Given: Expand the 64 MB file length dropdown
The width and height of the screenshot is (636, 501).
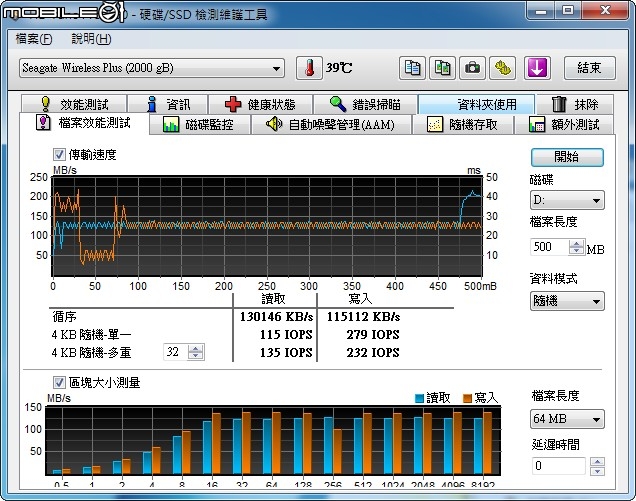Looking at the screenshot, I should coord(567,419).
